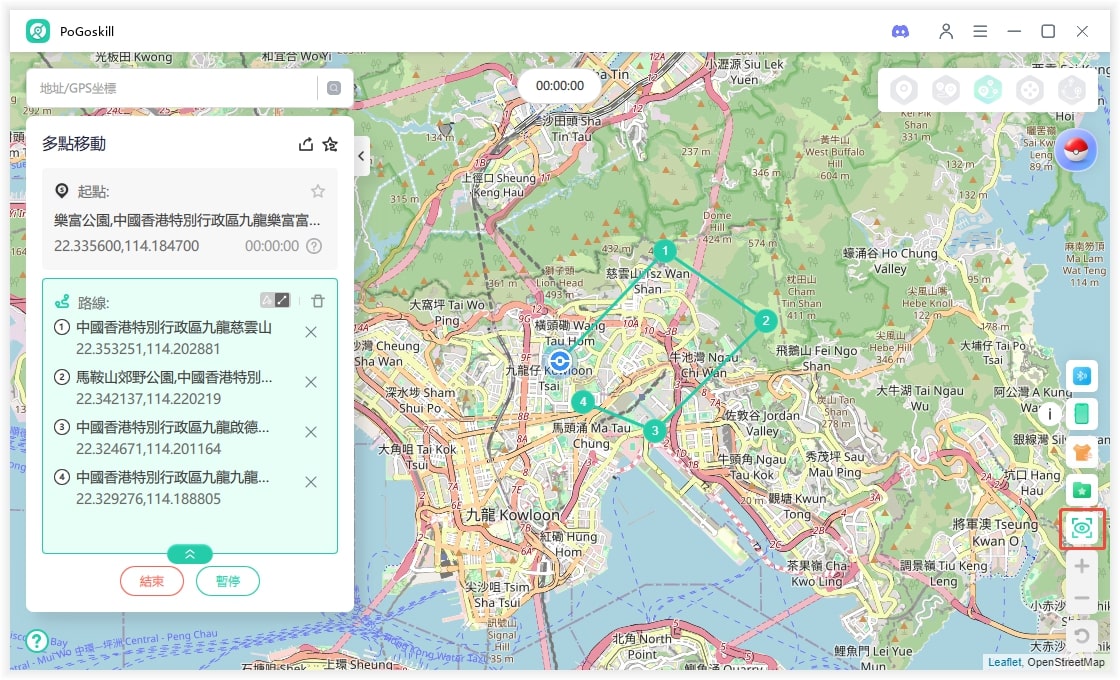Viewport: 1120px width, 680px height.
Task: Click the 結束 end button
Action: [x=152, y=581]
